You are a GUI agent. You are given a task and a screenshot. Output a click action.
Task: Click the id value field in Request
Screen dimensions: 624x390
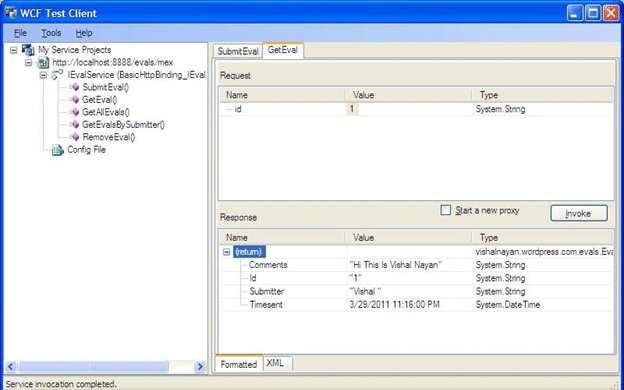[x=409, y=109]
